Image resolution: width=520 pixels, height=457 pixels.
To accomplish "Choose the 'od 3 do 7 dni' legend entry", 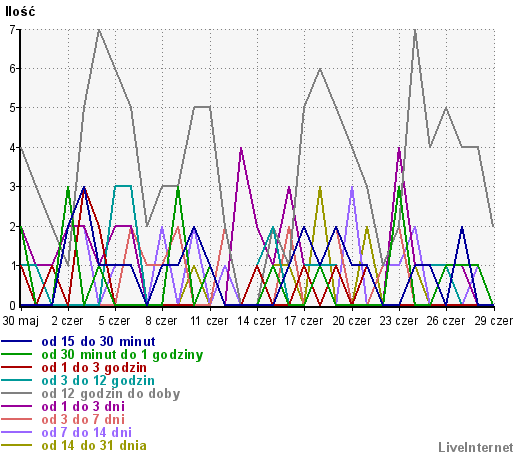I will click(x=83, y=420).
